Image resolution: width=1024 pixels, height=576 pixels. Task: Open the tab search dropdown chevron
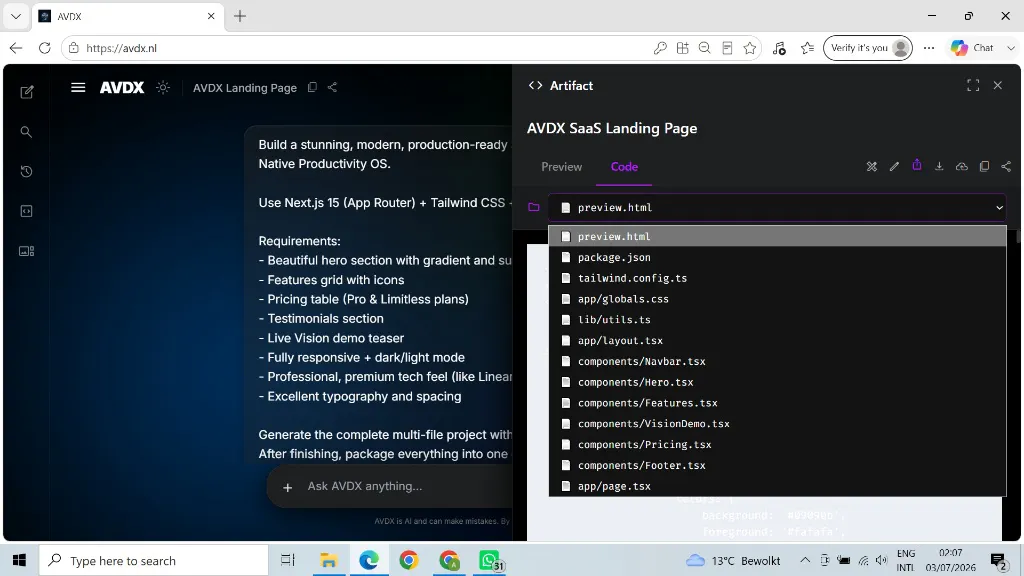(16, 16)
